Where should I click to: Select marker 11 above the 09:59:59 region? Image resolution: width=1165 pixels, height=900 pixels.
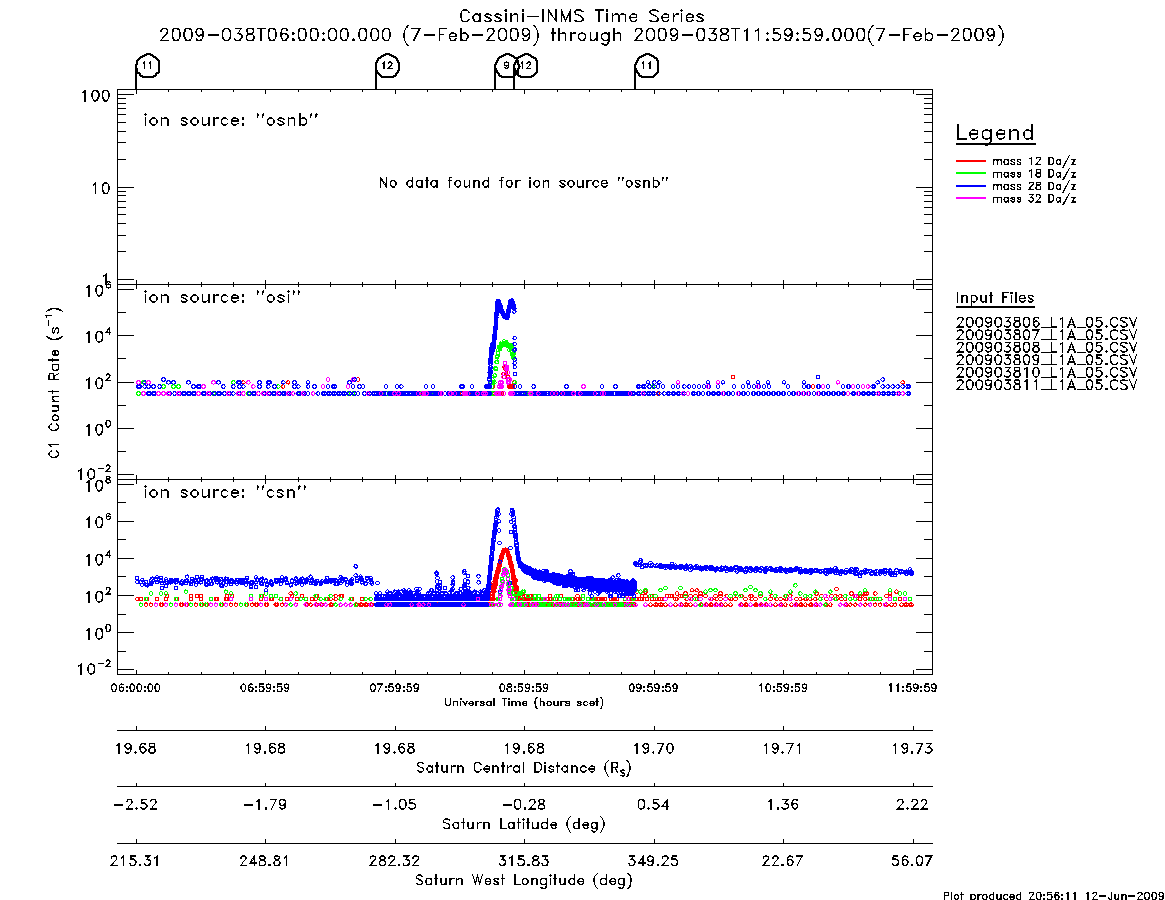(647, 66)
